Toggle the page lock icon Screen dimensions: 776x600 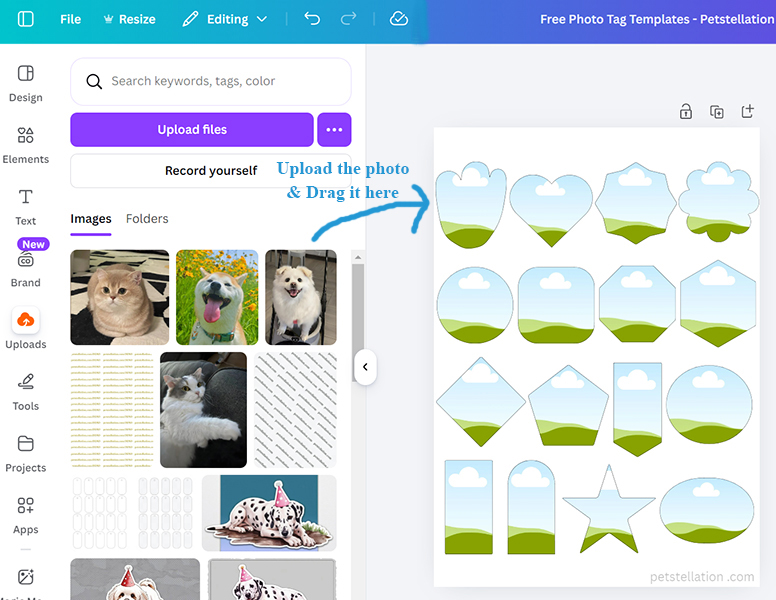pos(686,112)
